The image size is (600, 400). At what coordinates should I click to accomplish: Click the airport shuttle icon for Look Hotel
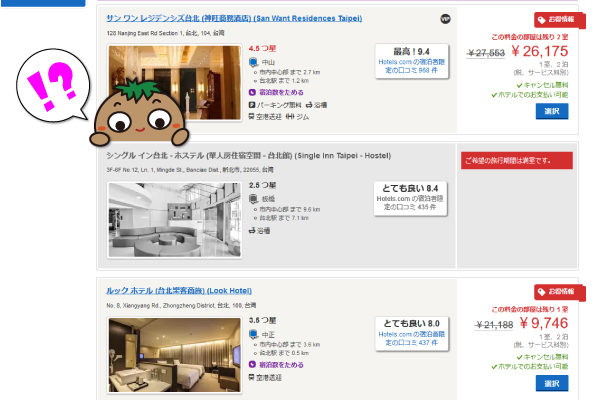pos(252,379)
